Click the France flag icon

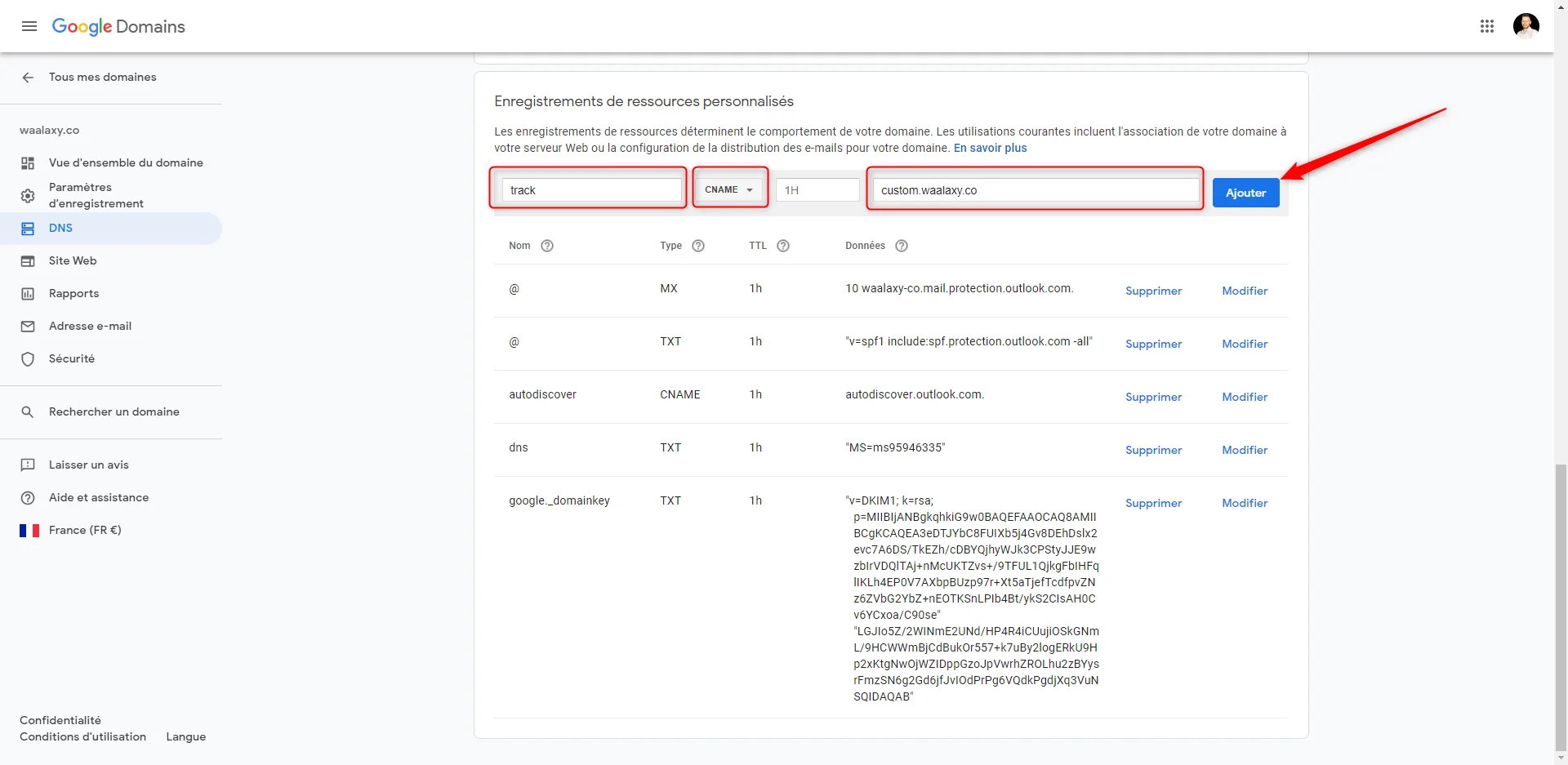[x=29, y=531]
